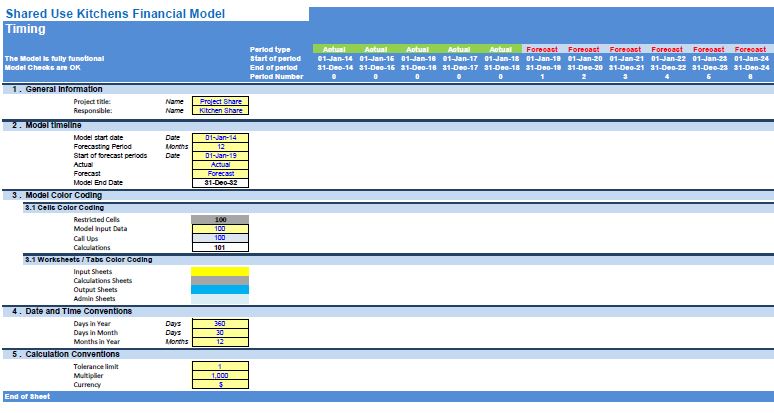Select the 31-Dec-16 end of period header cell
The height and width of the screenshot is (413, 774).
pos(418,67)
